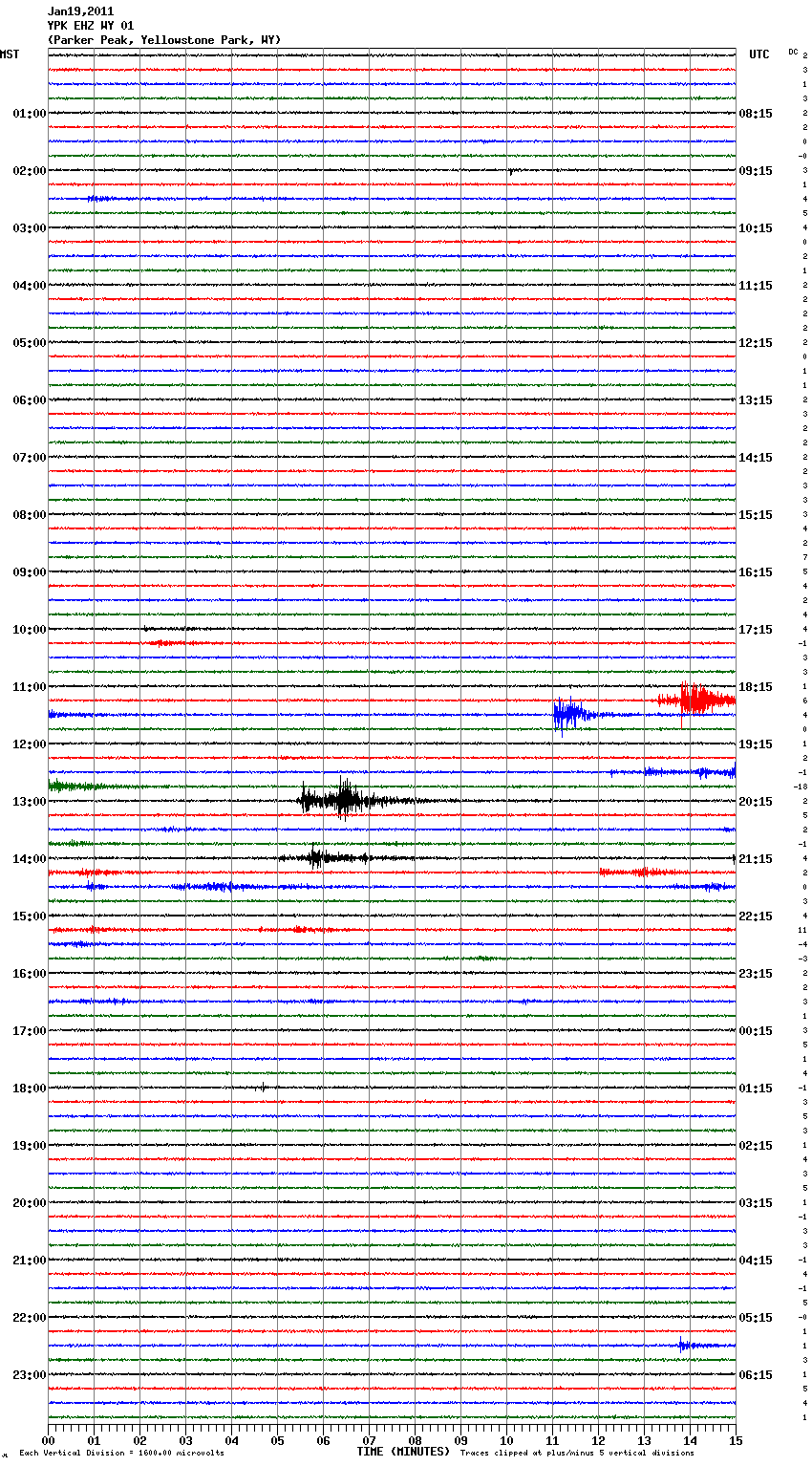
Task: Click the UTC column header
Action: (759, 54)
